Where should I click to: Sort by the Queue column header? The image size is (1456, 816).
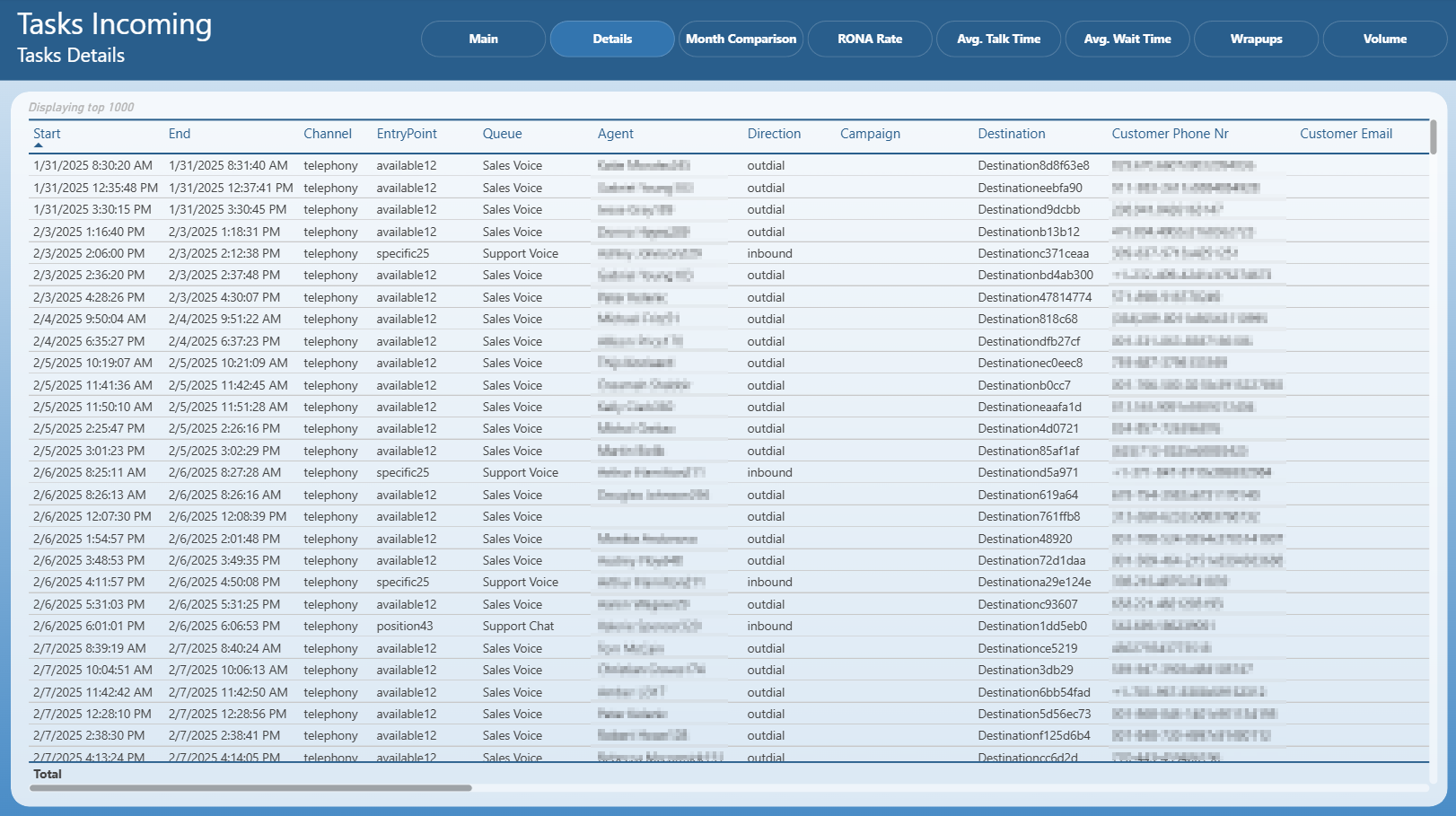coord(502,134)
